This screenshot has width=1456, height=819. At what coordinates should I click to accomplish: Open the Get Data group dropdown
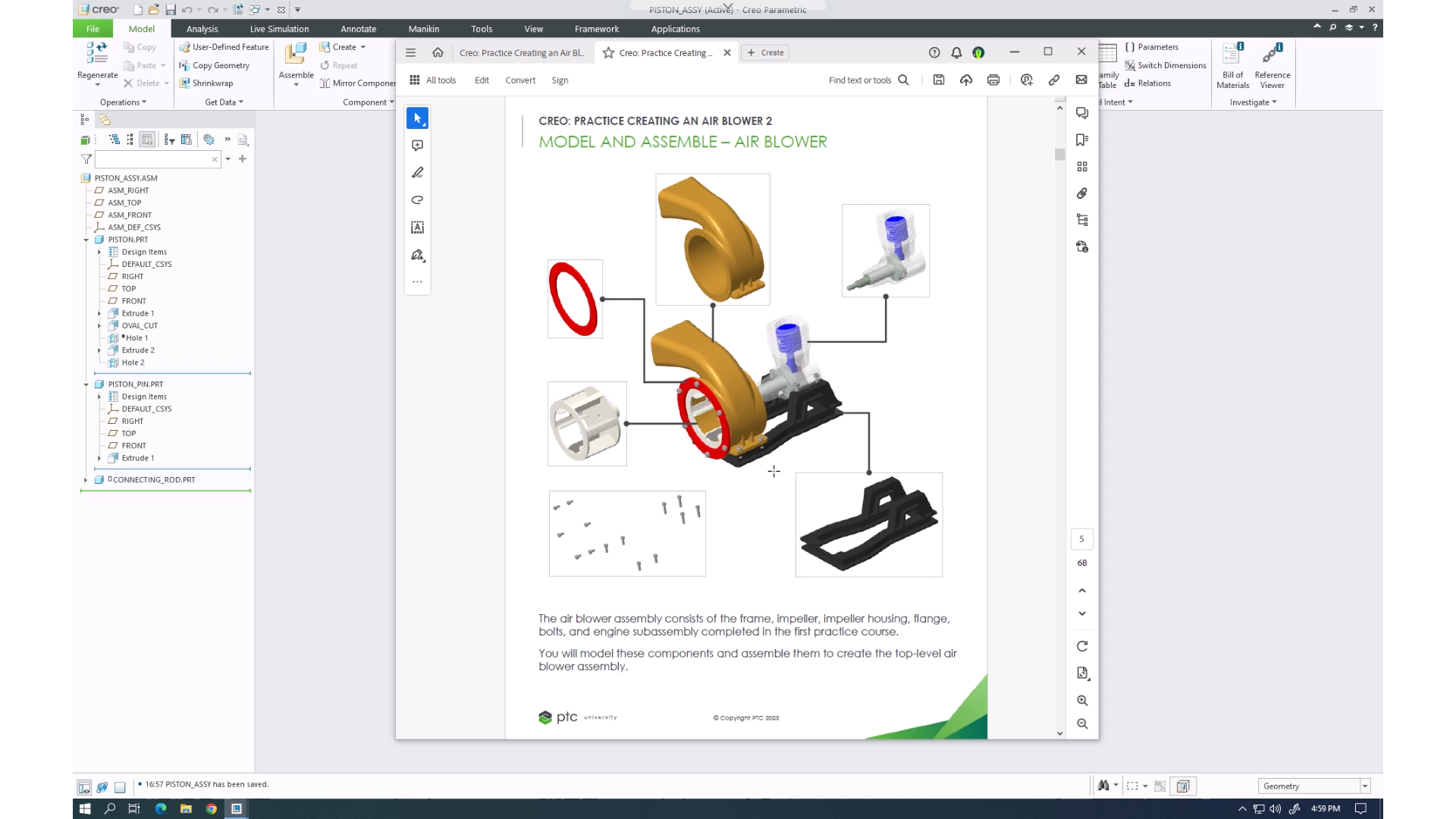click(224, 102)
